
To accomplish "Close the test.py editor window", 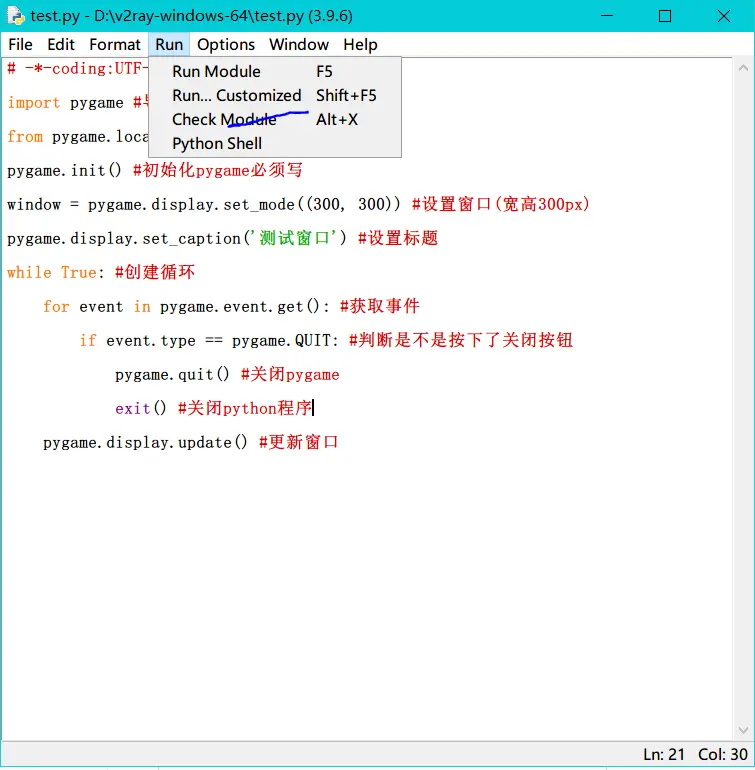I will [724, 16].
